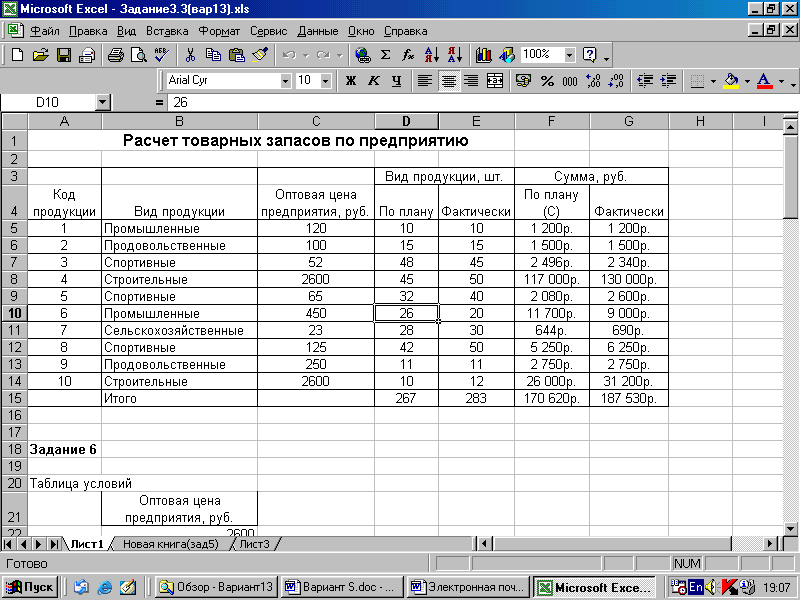The width and height of the screenshot is (800, 600).
Task: Align cell text to the left
Action: [425, 81]
